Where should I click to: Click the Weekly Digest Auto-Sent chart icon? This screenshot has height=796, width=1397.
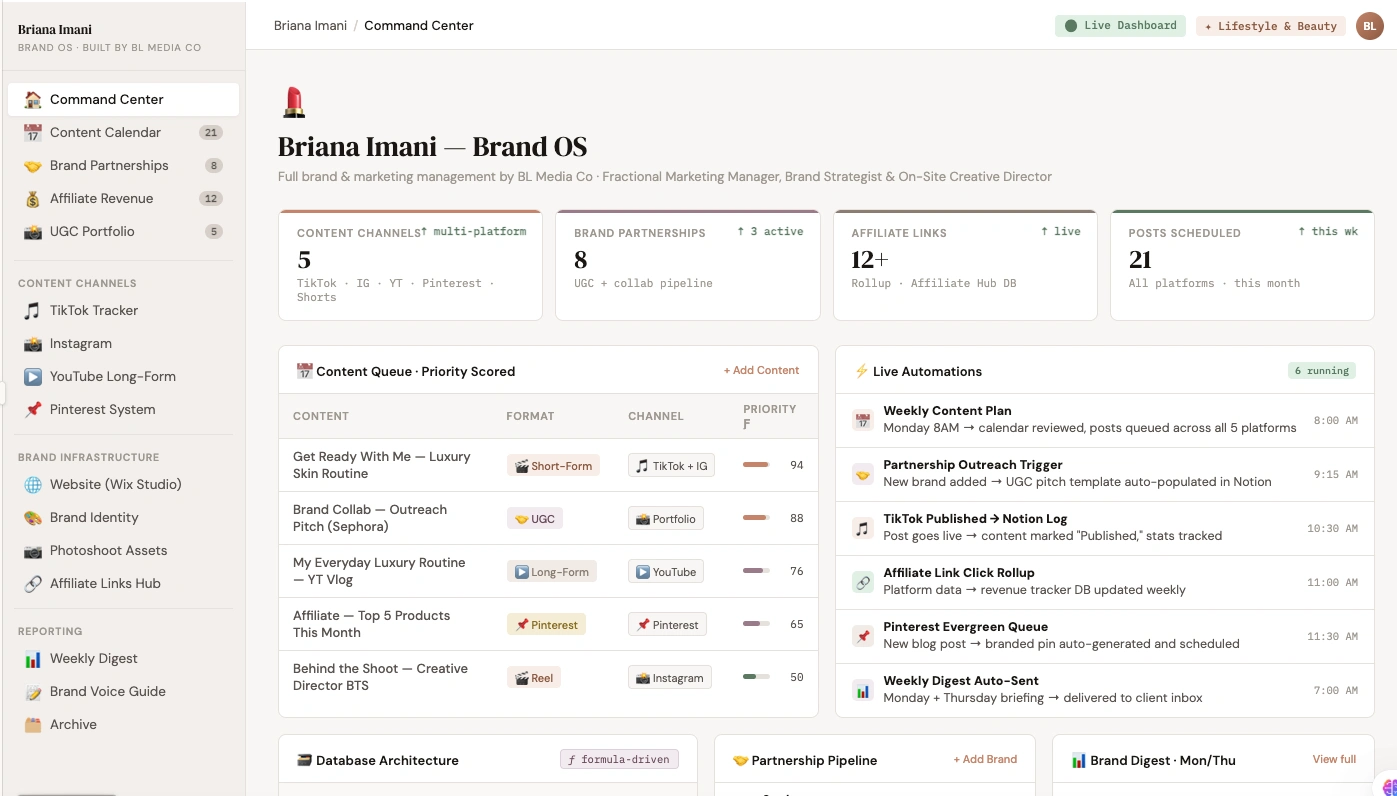click(863, 690)
